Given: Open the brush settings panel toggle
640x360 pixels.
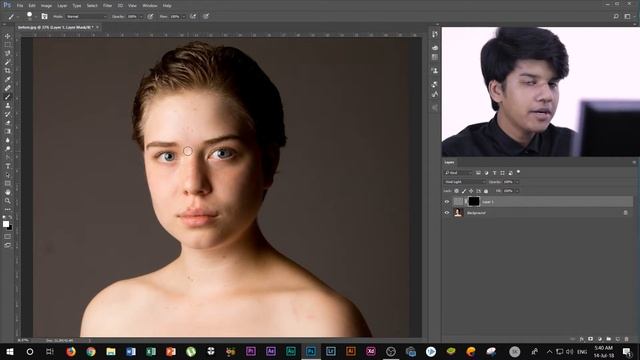Looking at the screenshot, I should tap(44, 16).
